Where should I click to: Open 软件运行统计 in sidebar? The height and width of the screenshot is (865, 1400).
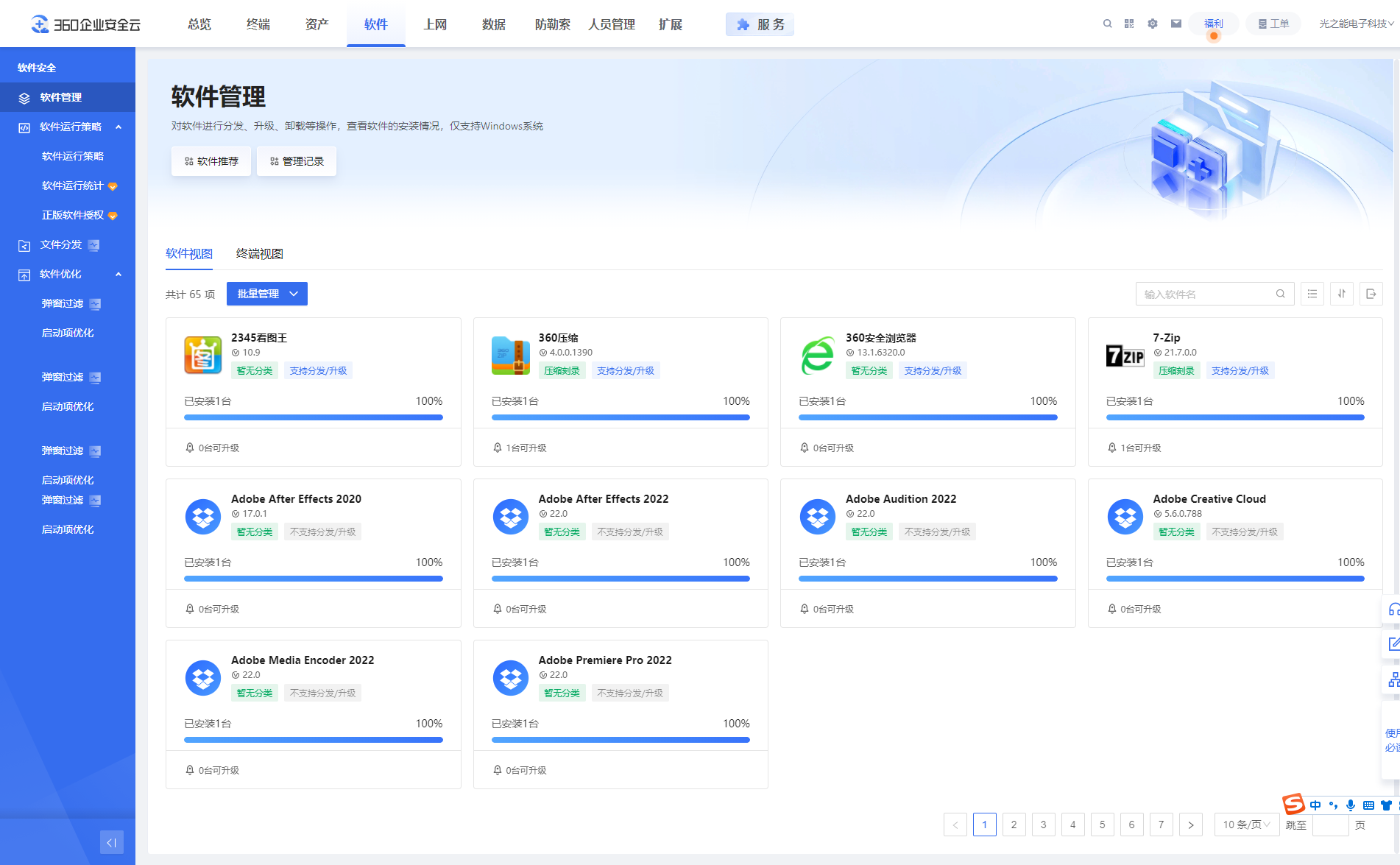pos(73,186)
